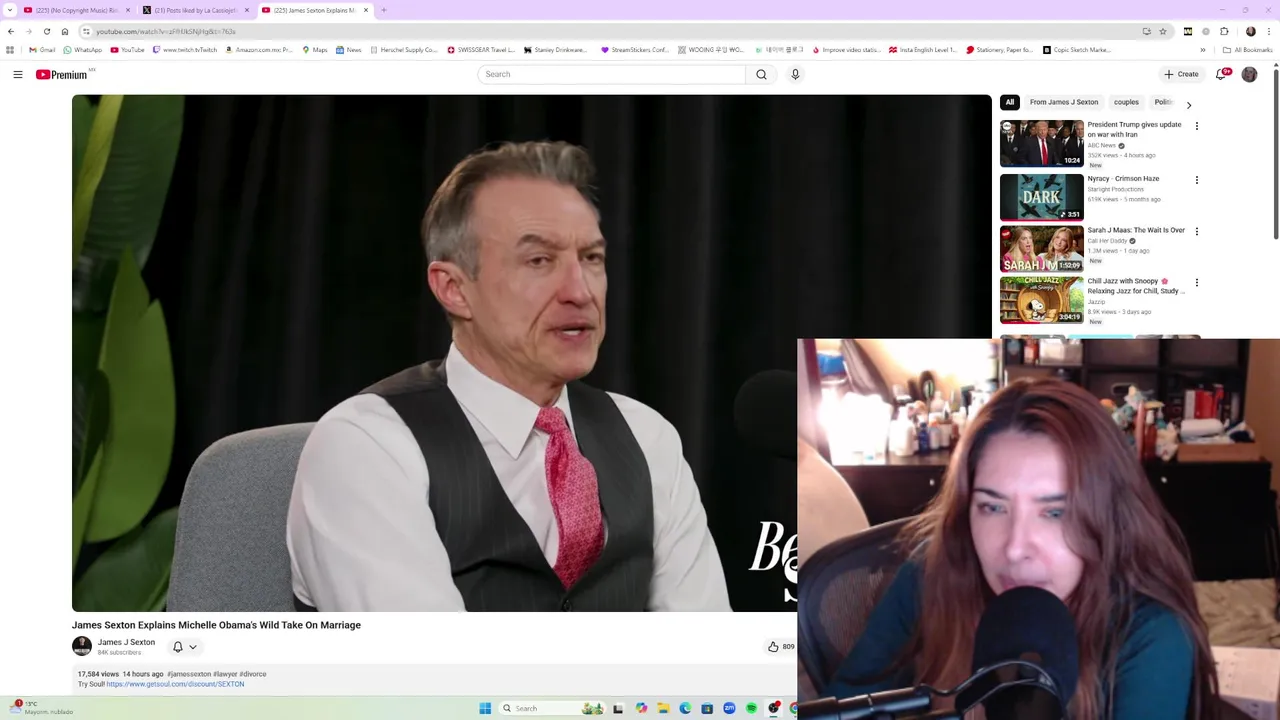Focus the YouTube search field
The height and width of the screenshot is (720, 1280).
coord(611,74)
